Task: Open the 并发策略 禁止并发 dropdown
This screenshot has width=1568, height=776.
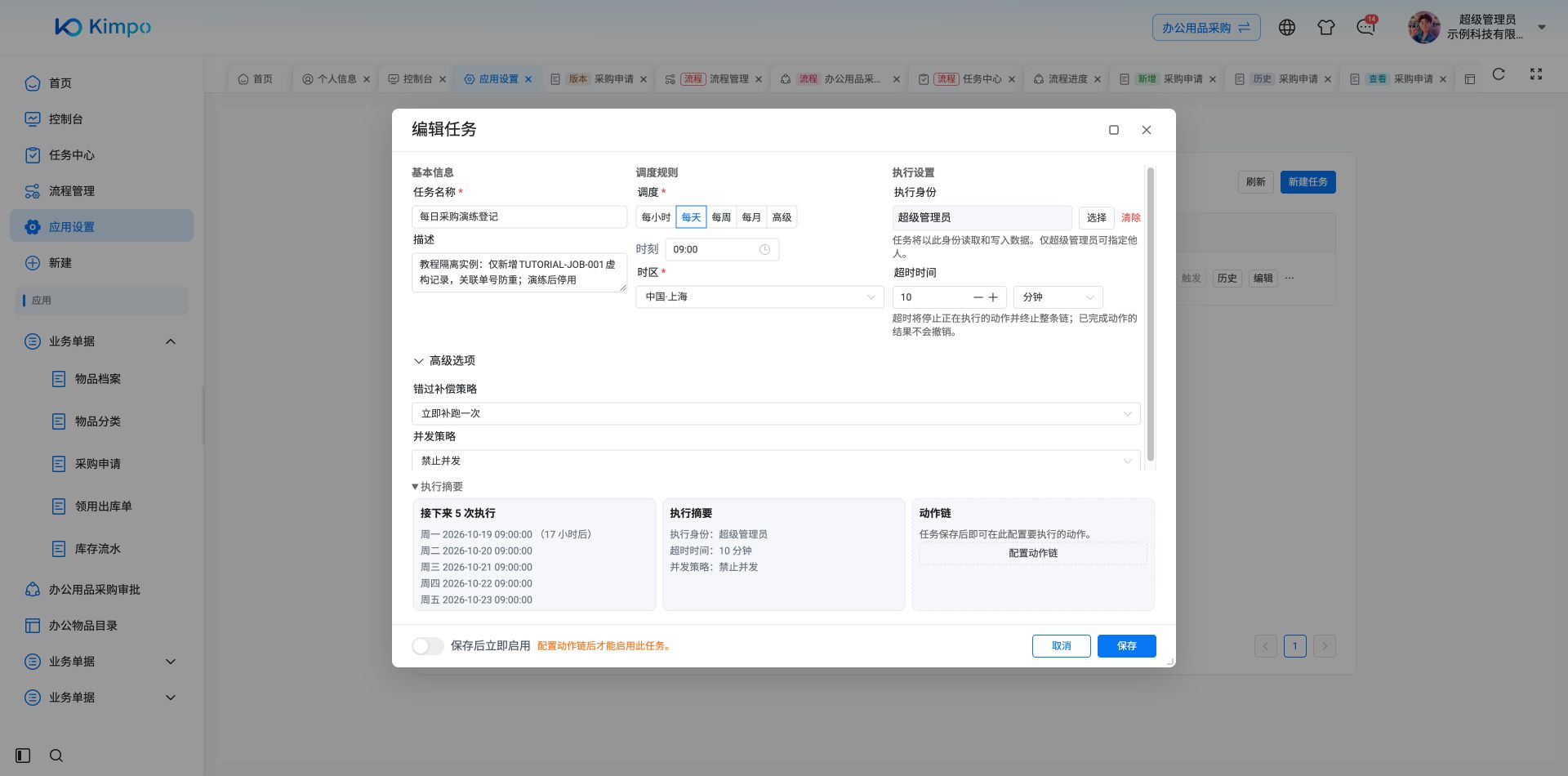Action: pos(776,462)
